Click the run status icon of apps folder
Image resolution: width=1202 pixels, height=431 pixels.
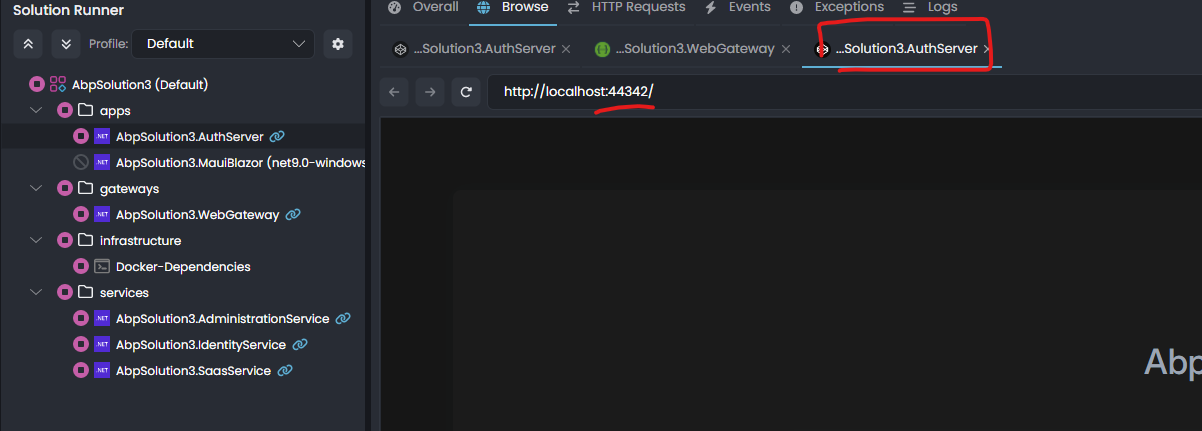pyautogui.click(x=64, y=110)
